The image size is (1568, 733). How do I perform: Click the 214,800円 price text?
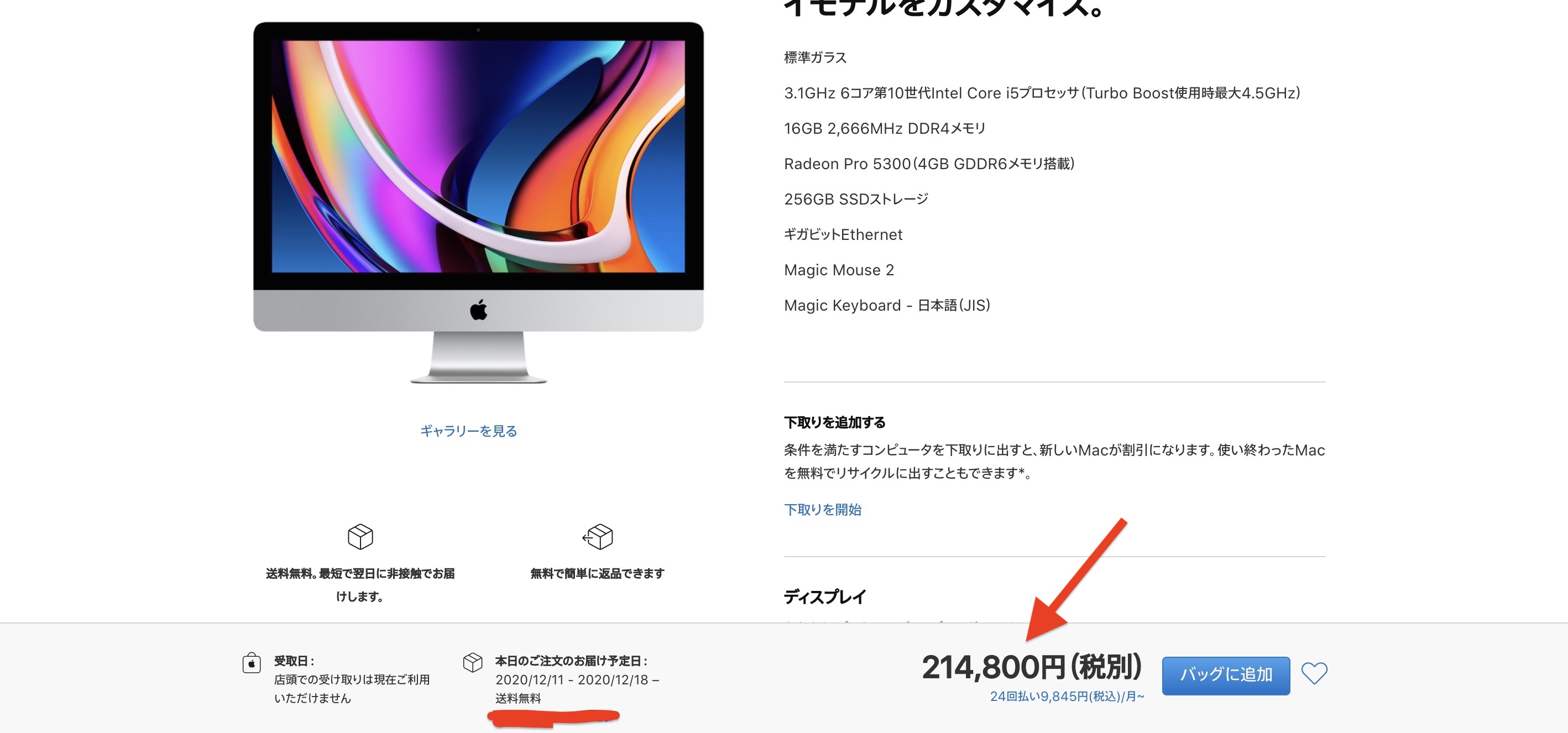1031,667
